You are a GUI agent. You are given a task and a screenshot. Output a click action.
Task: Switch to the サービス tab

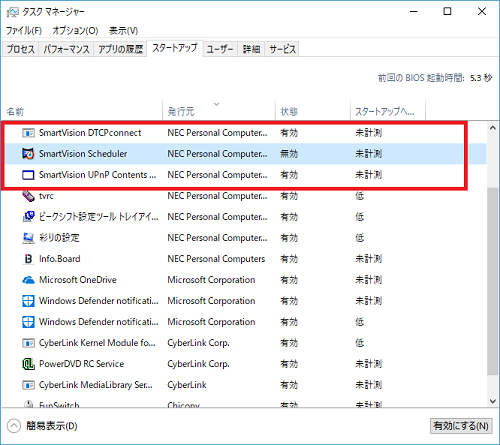(282, 49)
